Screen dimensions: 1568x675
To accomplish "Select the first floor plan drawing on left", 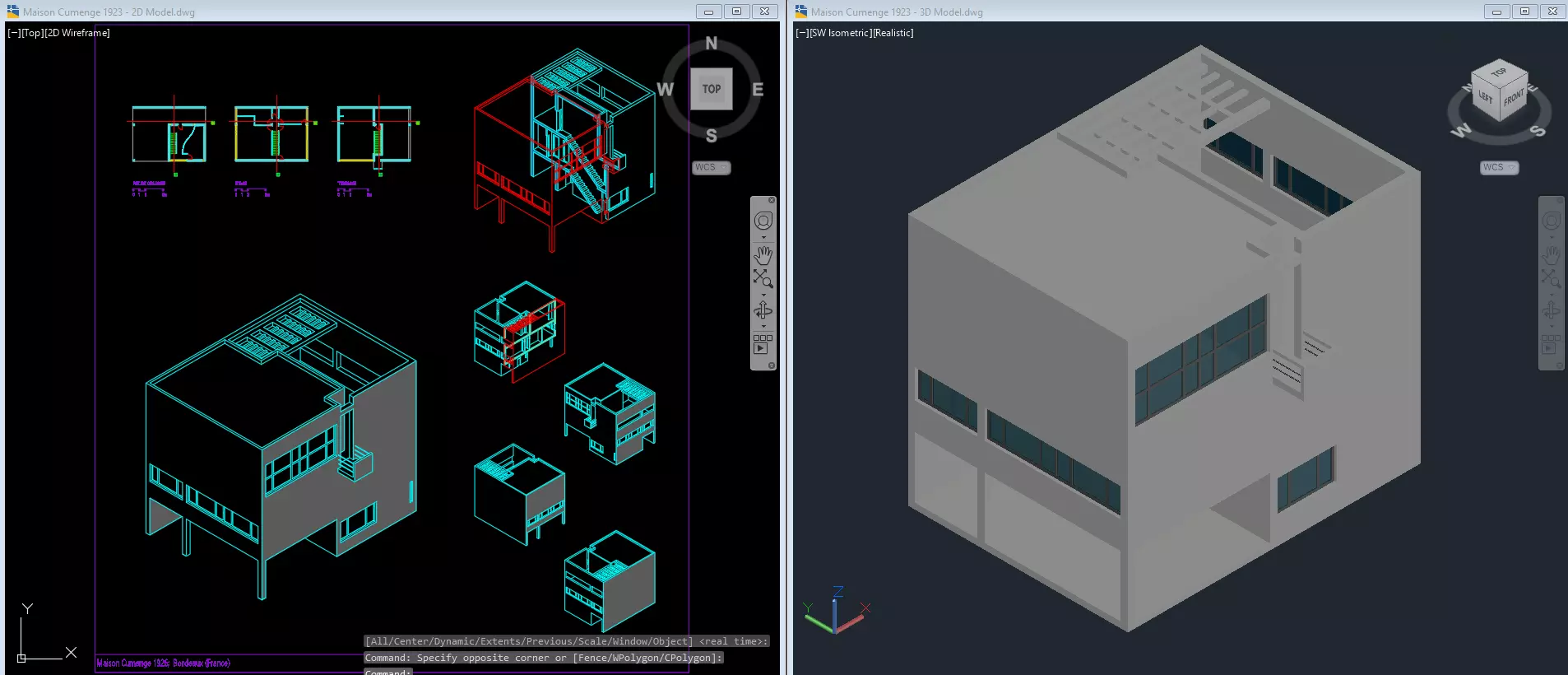I will (x=169, y=134).
